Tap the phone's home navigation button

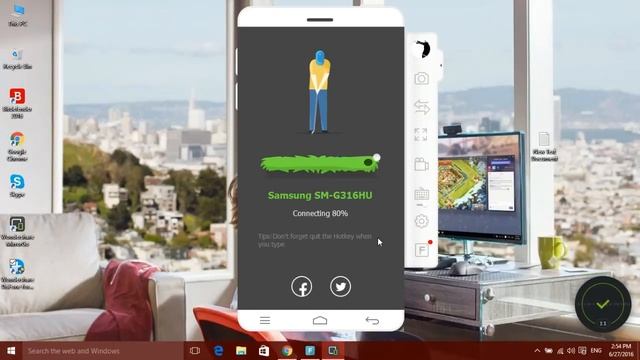[320, 320]
